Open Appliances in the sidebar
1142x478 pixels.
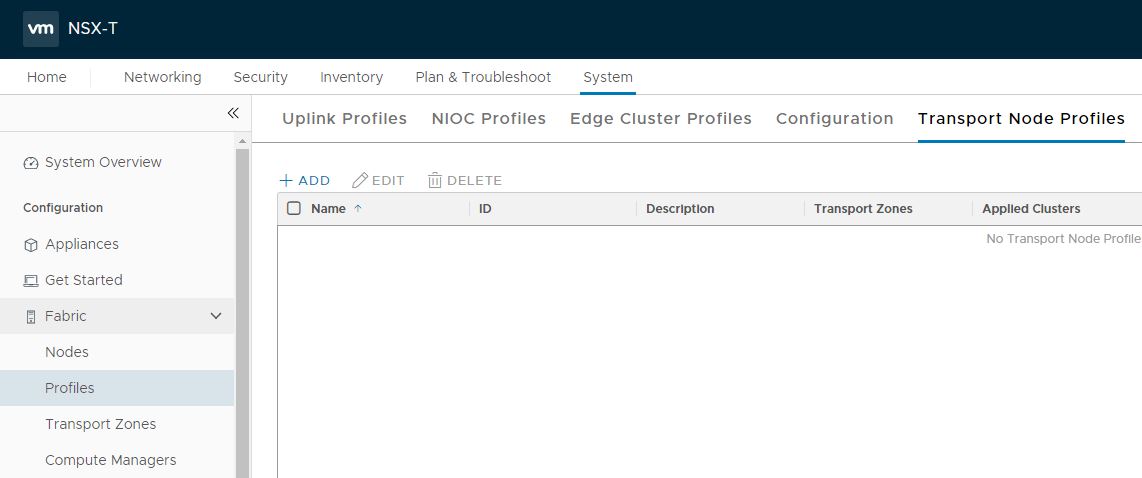tap(82, 245)
